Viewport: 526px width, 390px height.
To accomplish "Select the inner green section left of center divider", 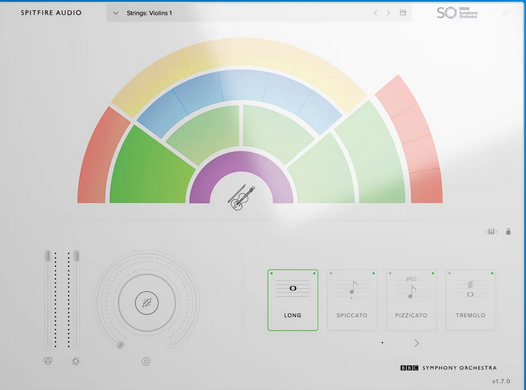I will pyautogui.click(x=208, y=131).
